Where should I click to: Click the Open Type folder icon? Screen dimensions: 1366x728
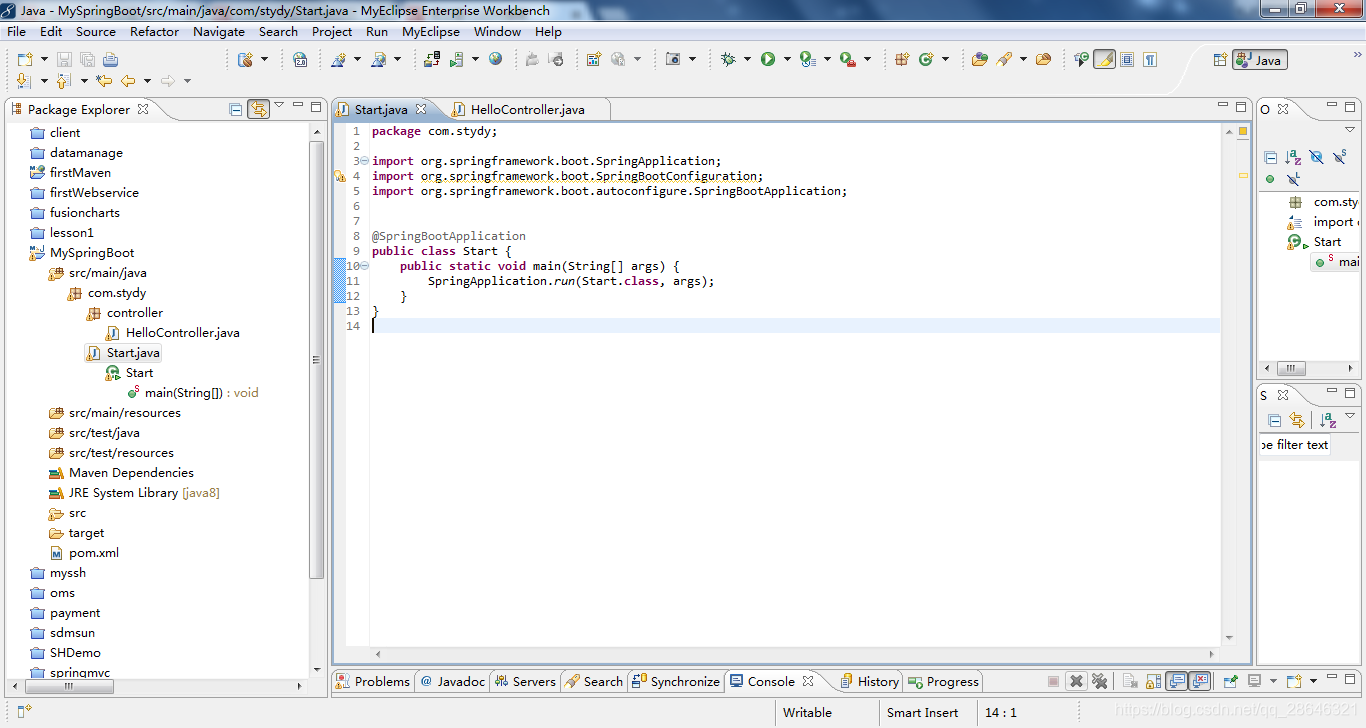coord(980,60)
